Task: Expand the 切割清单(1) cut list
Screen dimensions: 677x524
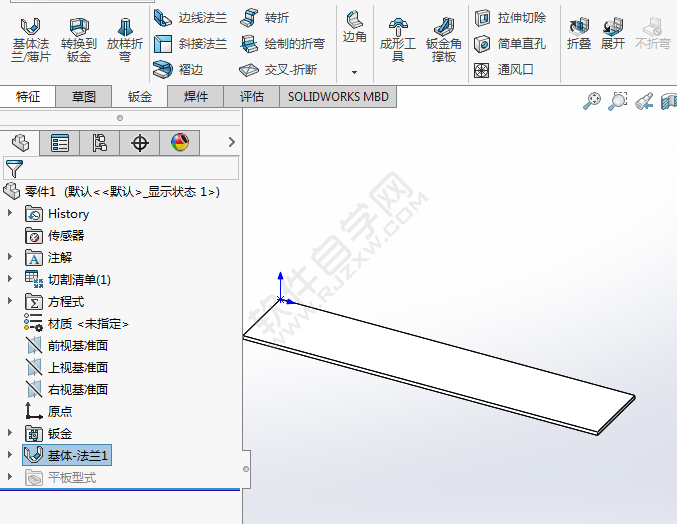Action: tap(10, 279)
